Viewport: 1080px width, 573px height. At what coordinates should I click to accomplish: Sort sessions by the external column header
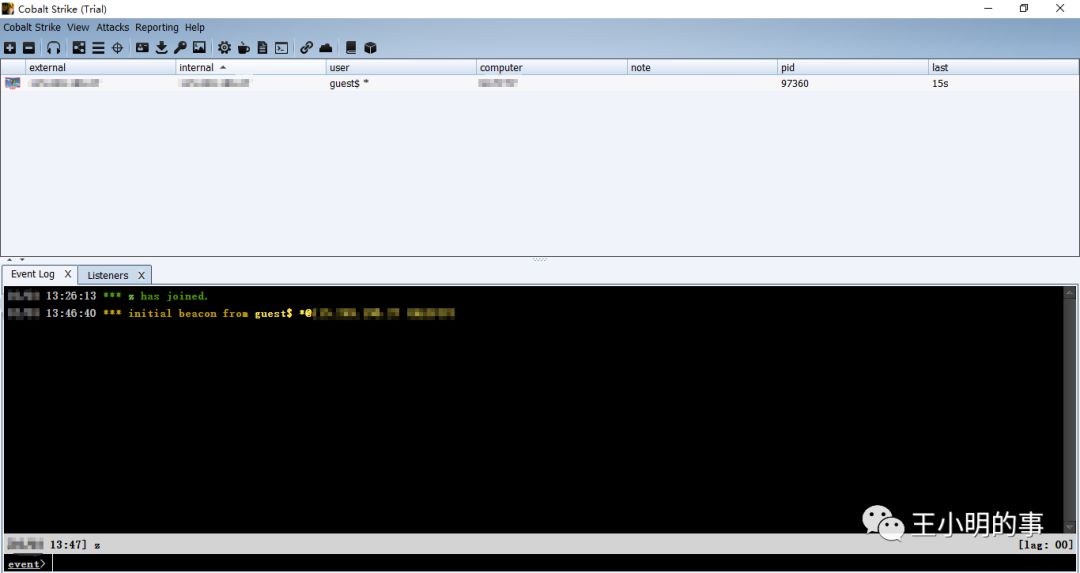point(101,67)
